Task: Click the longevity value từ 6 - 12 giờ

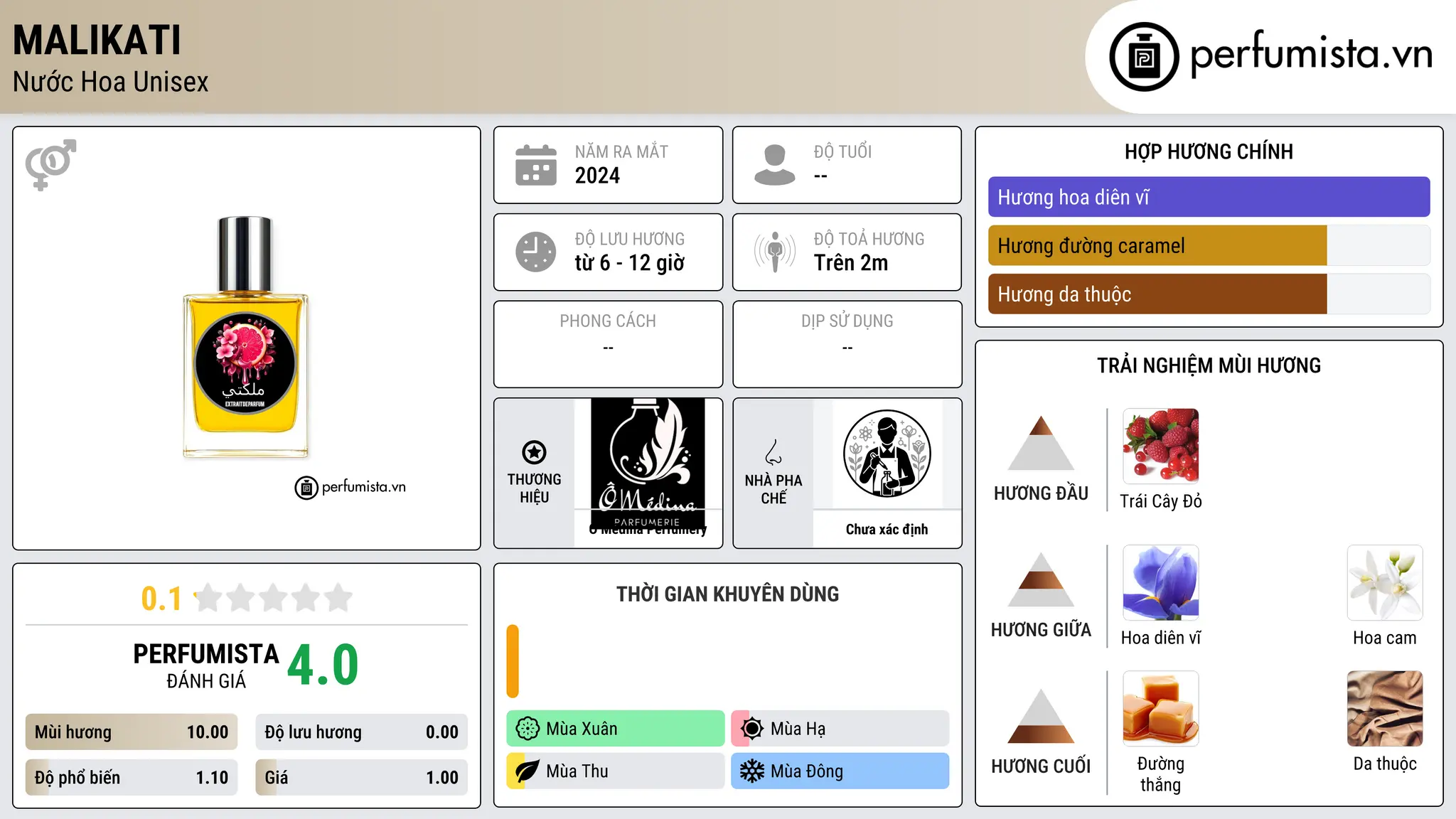Action: click(x=630, y=263)
